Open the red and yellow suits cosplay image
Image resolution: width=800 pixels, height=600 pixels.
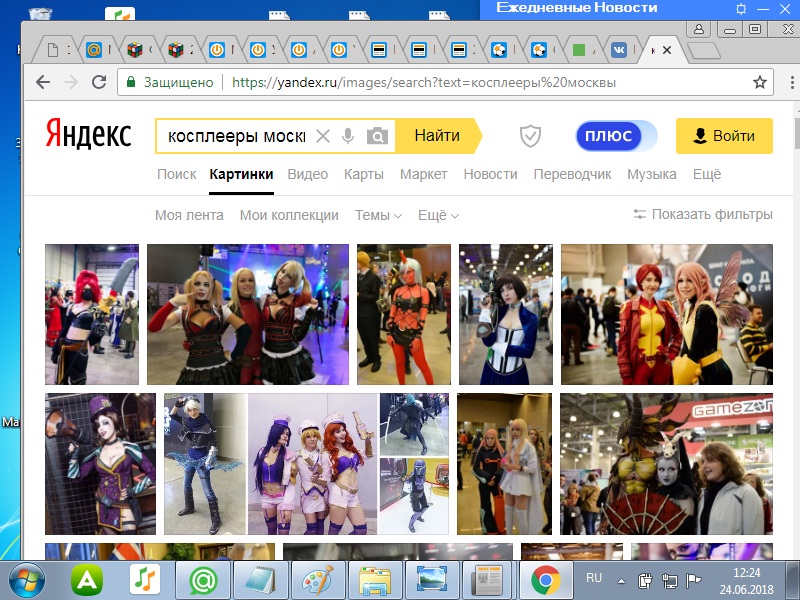point(667,314)
